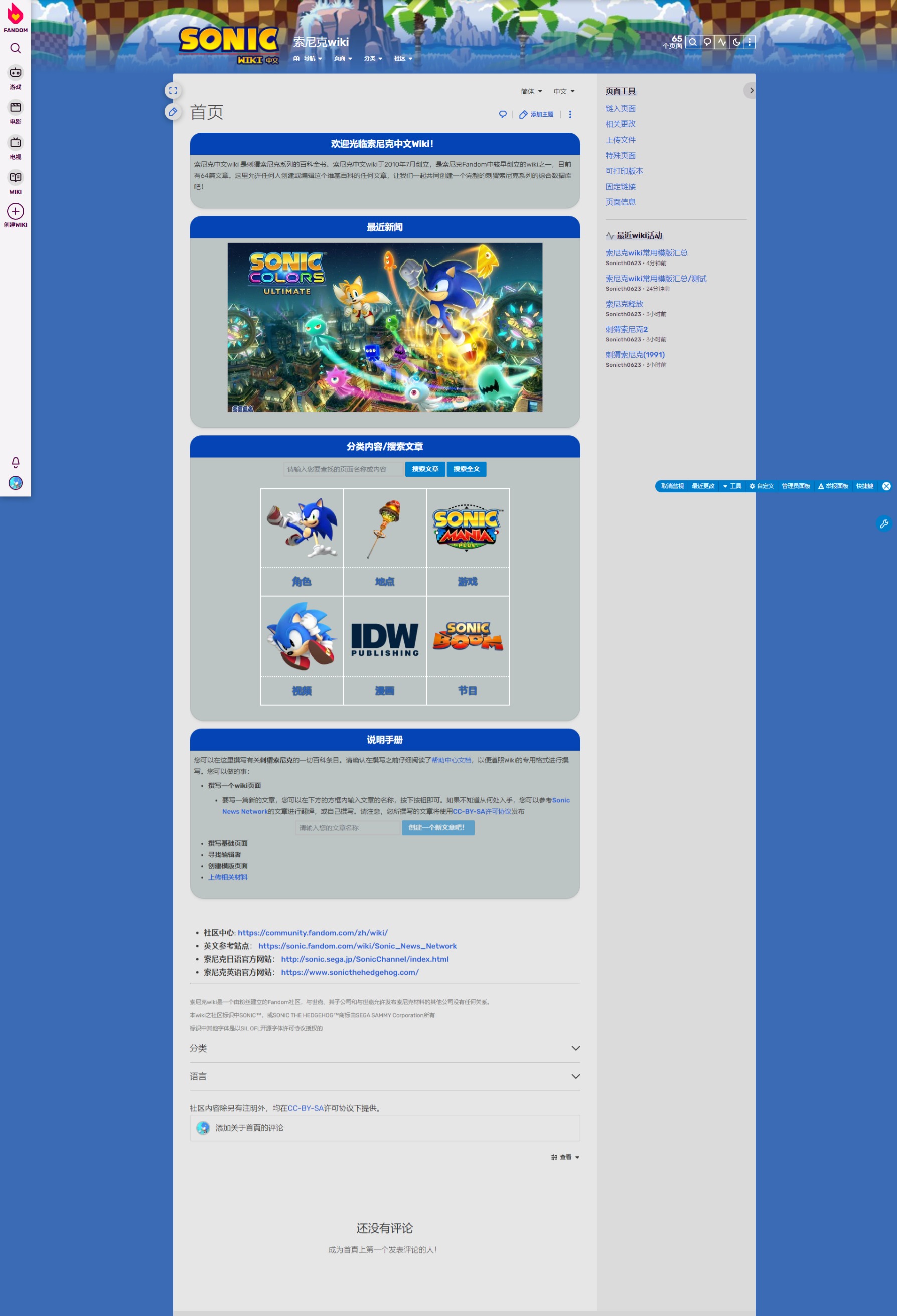Click the 搜索全文 button
The height and width of the screenshot is (1316, 897).
click(x=467, y=469)
